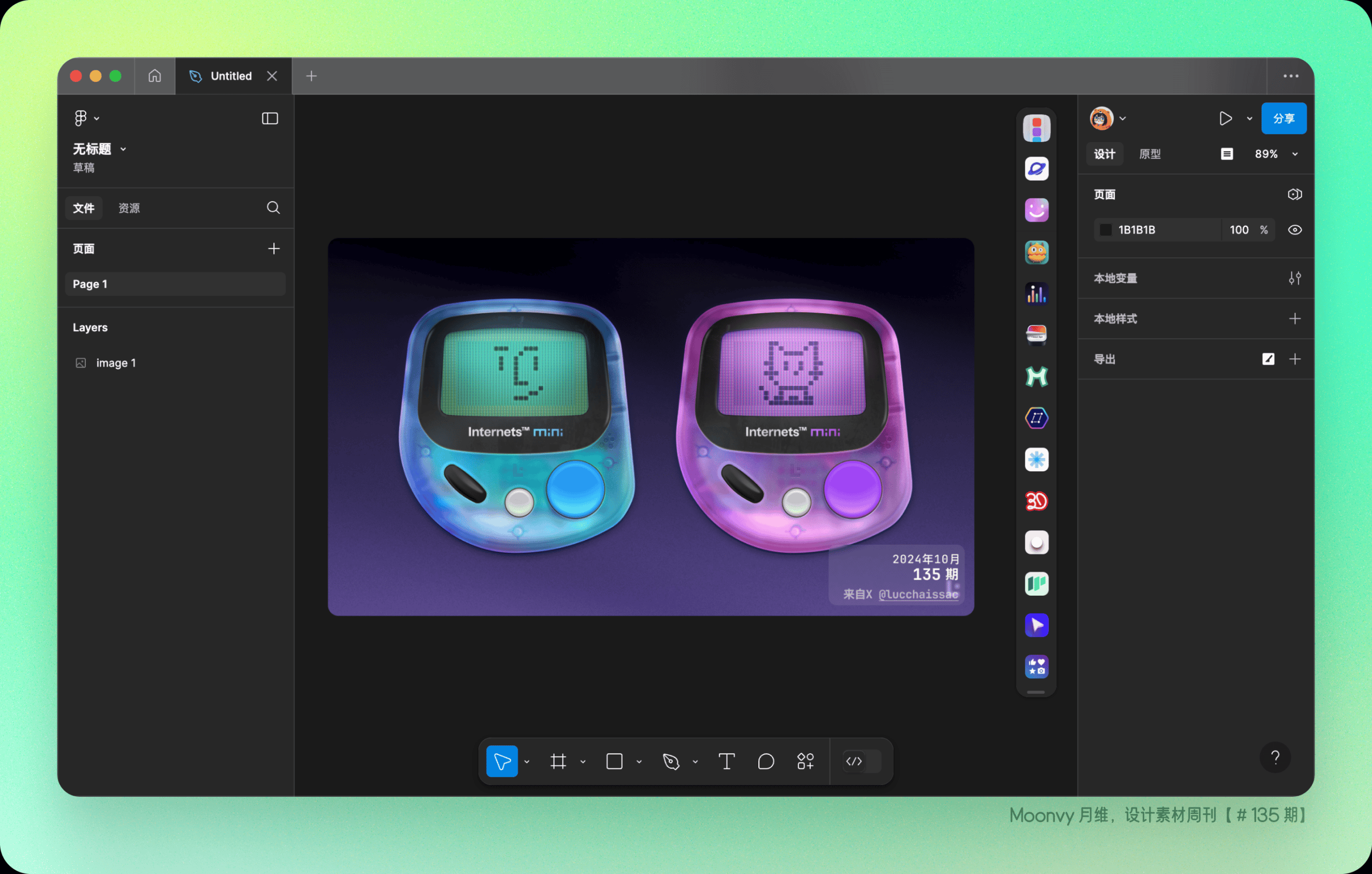Open the Figma main menu logo

point(80,118)
